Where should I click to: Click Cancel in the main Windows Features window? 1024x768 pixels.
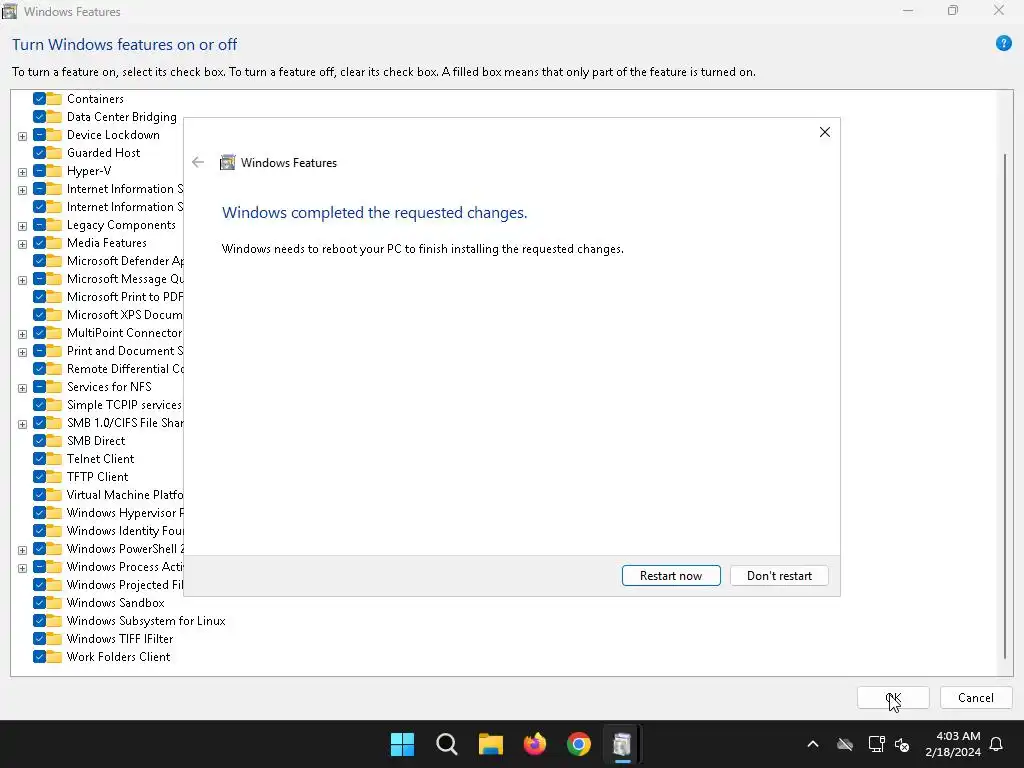pos(976,697)
